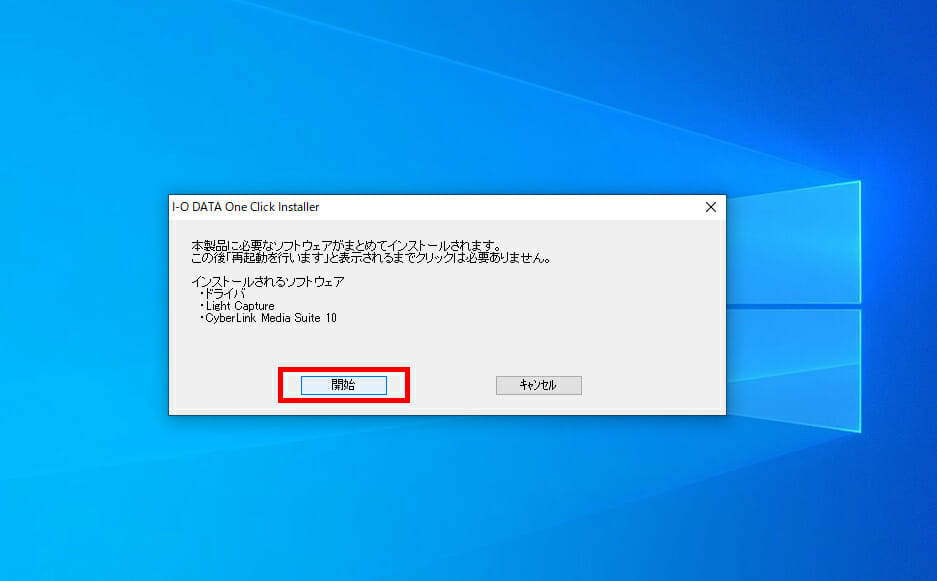This screenshot has width=937, height=581.
Task: Click the キャンセル button
Action: point(538,385)
